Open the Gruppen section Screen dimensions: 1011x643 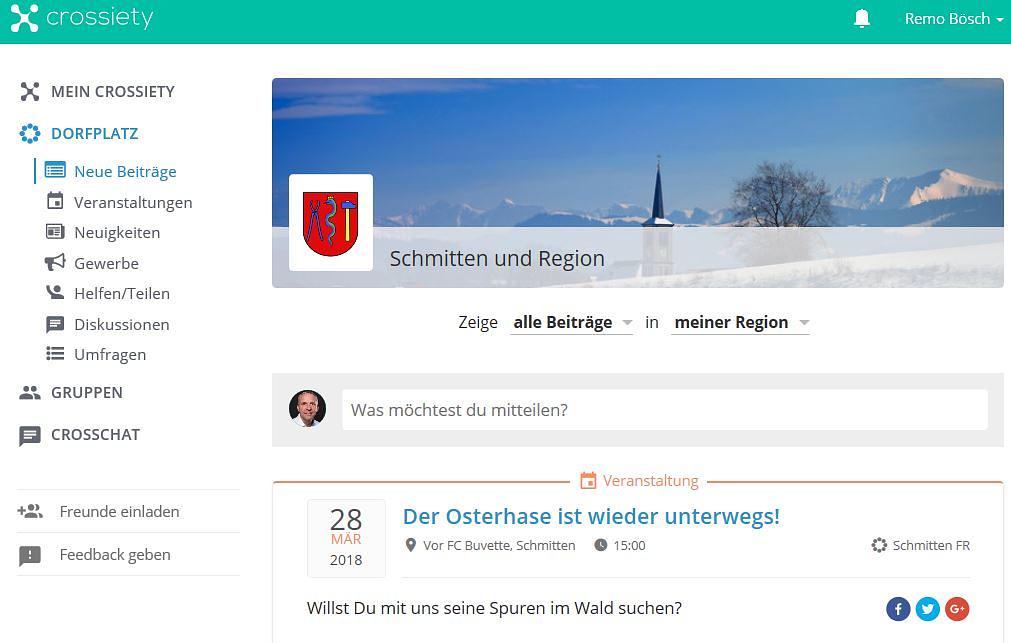tap(86, 393)
